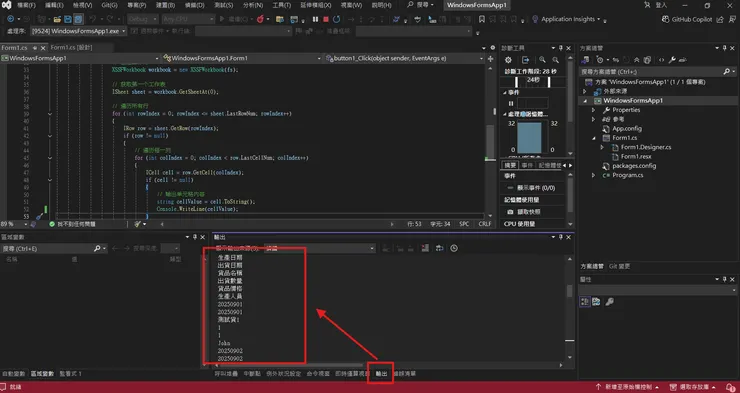740x393 pixels.
Task: Open the button1_Click member dropdown
Action: pos(404,59)
